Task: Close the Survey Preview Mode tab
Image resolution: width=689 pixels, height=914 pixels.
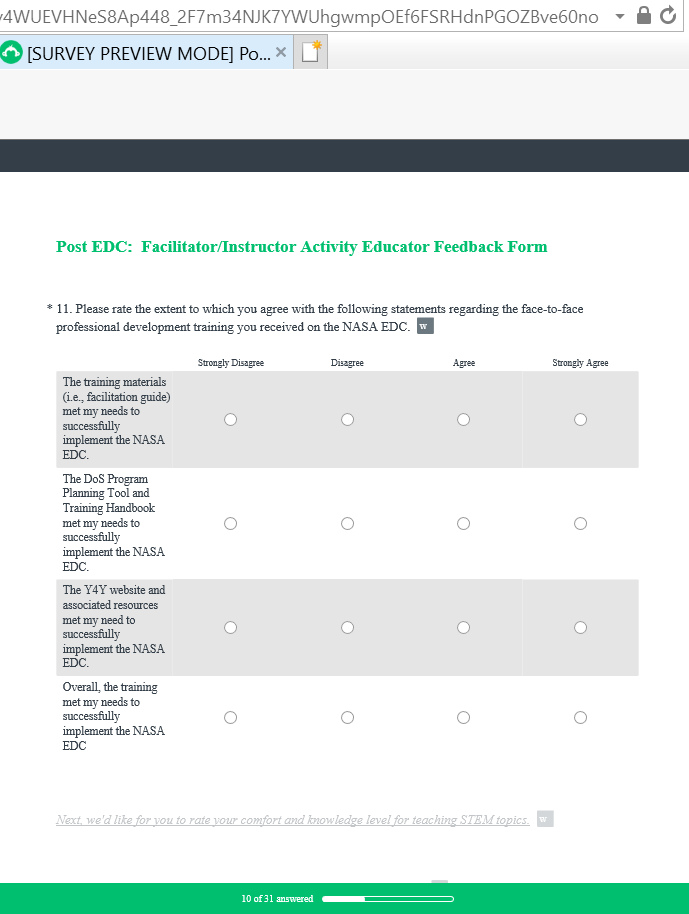Action: point(281,52)
